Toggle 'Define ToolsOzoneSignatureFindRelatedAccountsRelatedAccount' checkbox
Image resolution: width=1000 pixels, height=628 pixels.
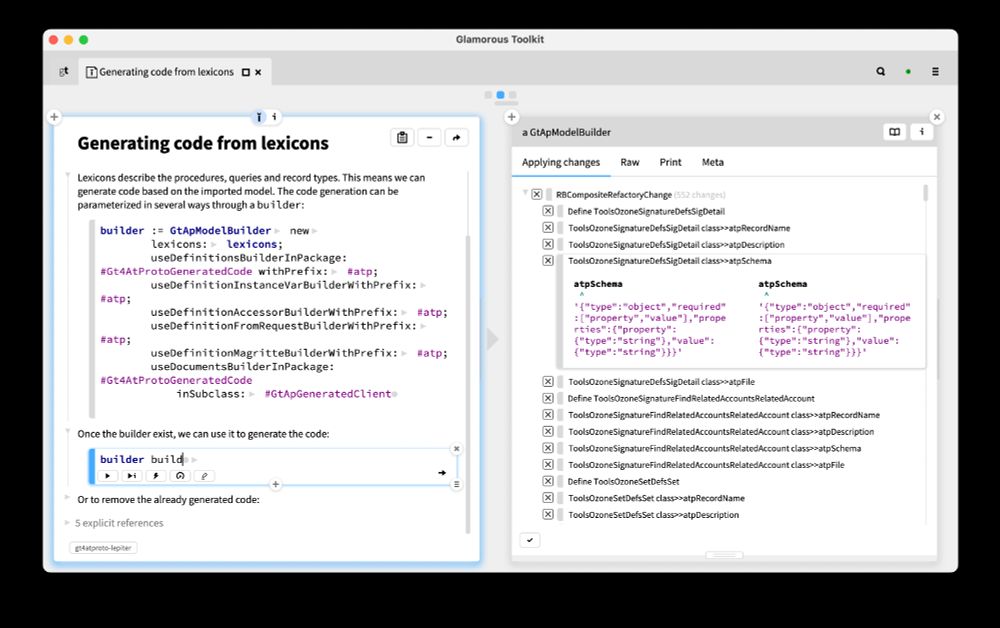click(548, 398)
